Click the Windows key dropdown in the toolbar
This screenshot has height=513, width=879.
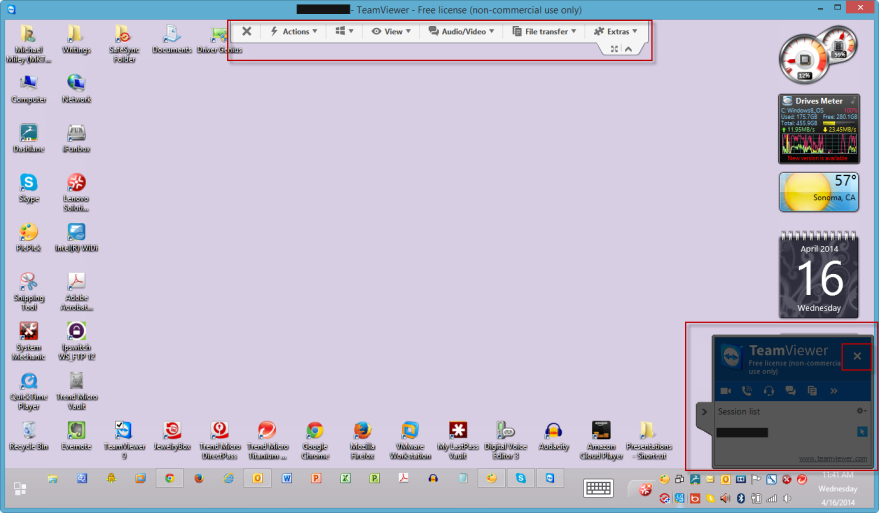[345, 32]
